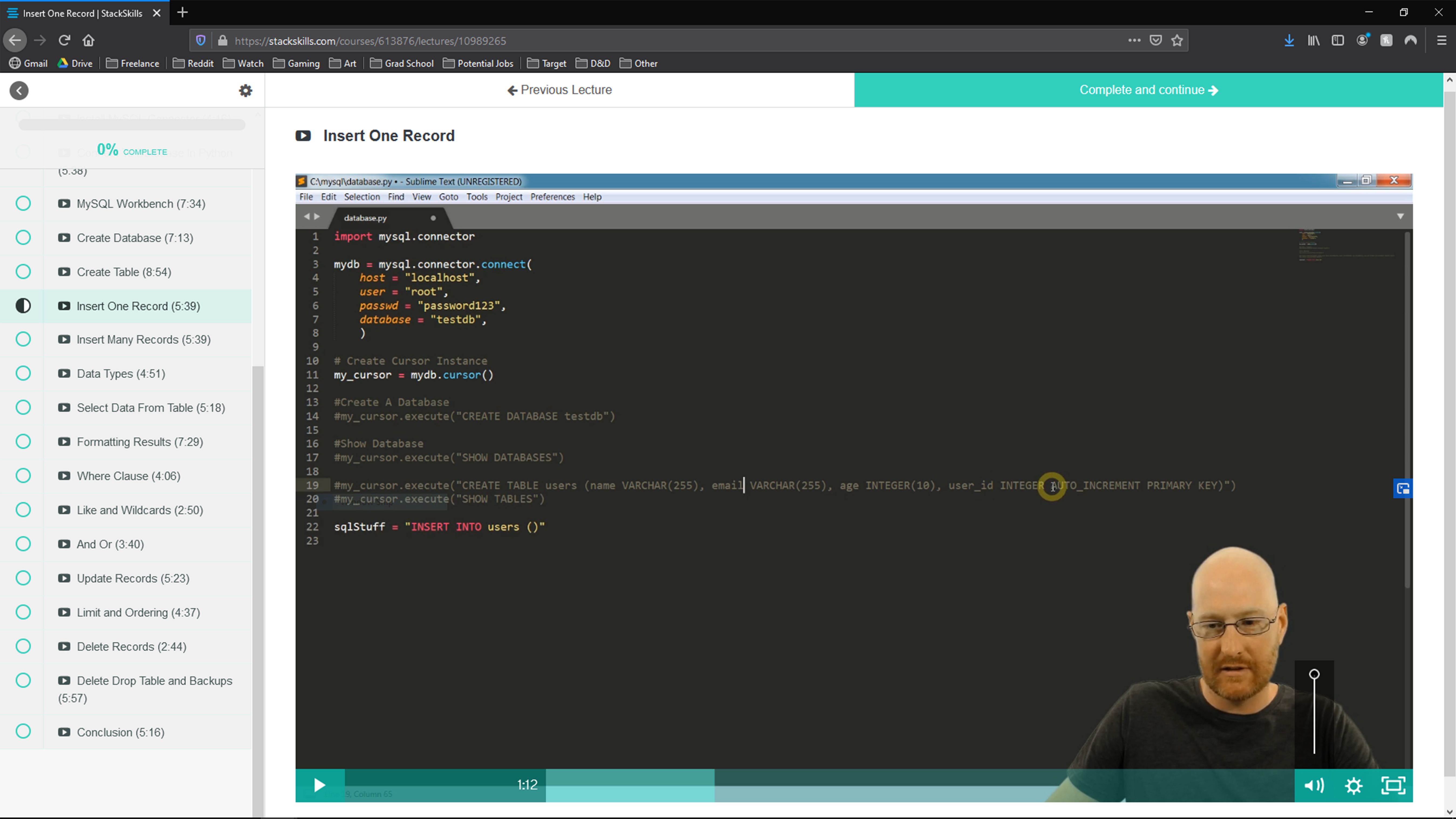Open the Firefox hamburger menu
1456x819 pixels.
(x=1441, y=40)
